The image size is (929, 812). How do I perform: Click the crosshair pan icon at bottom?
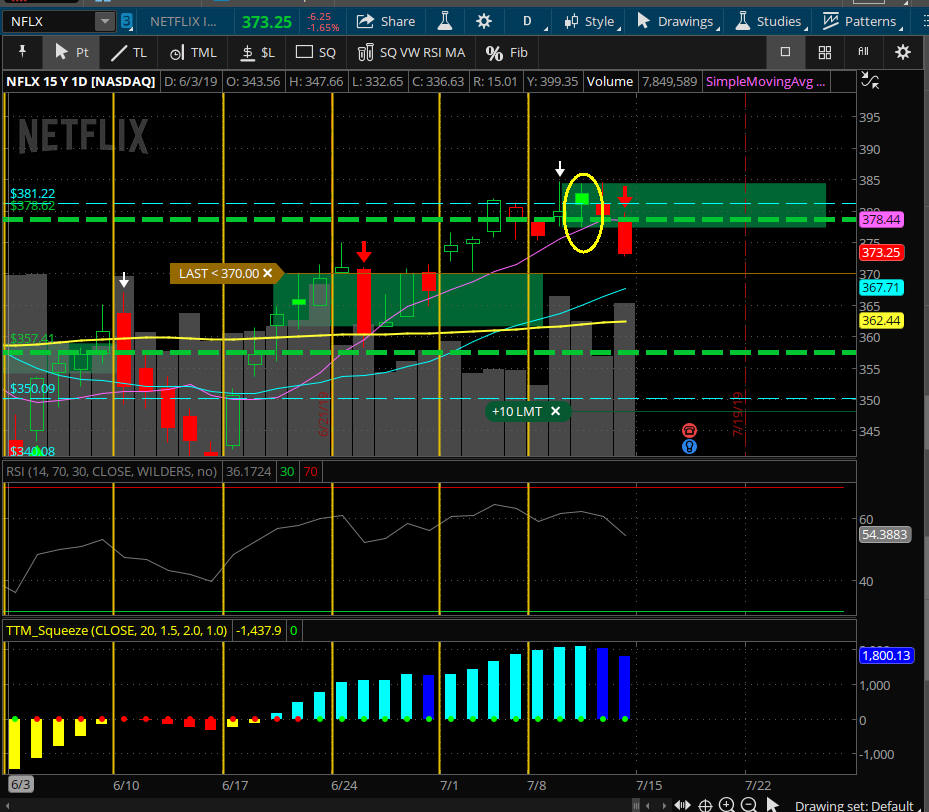[x=705, y=805]
